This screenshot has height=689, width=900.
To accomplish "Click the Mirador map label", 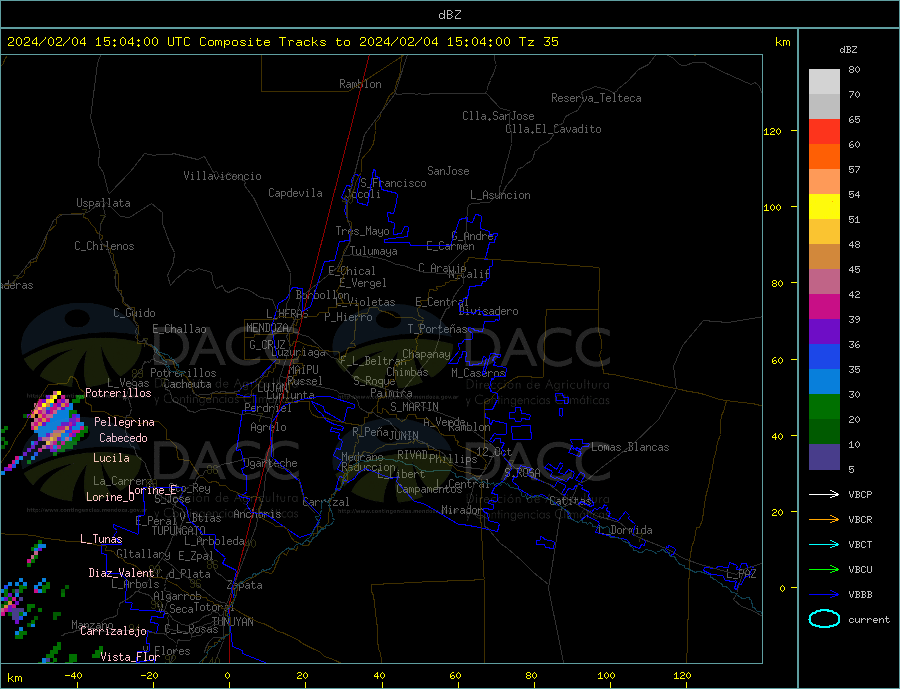I will pyautogui.click(x=463, y=510).
